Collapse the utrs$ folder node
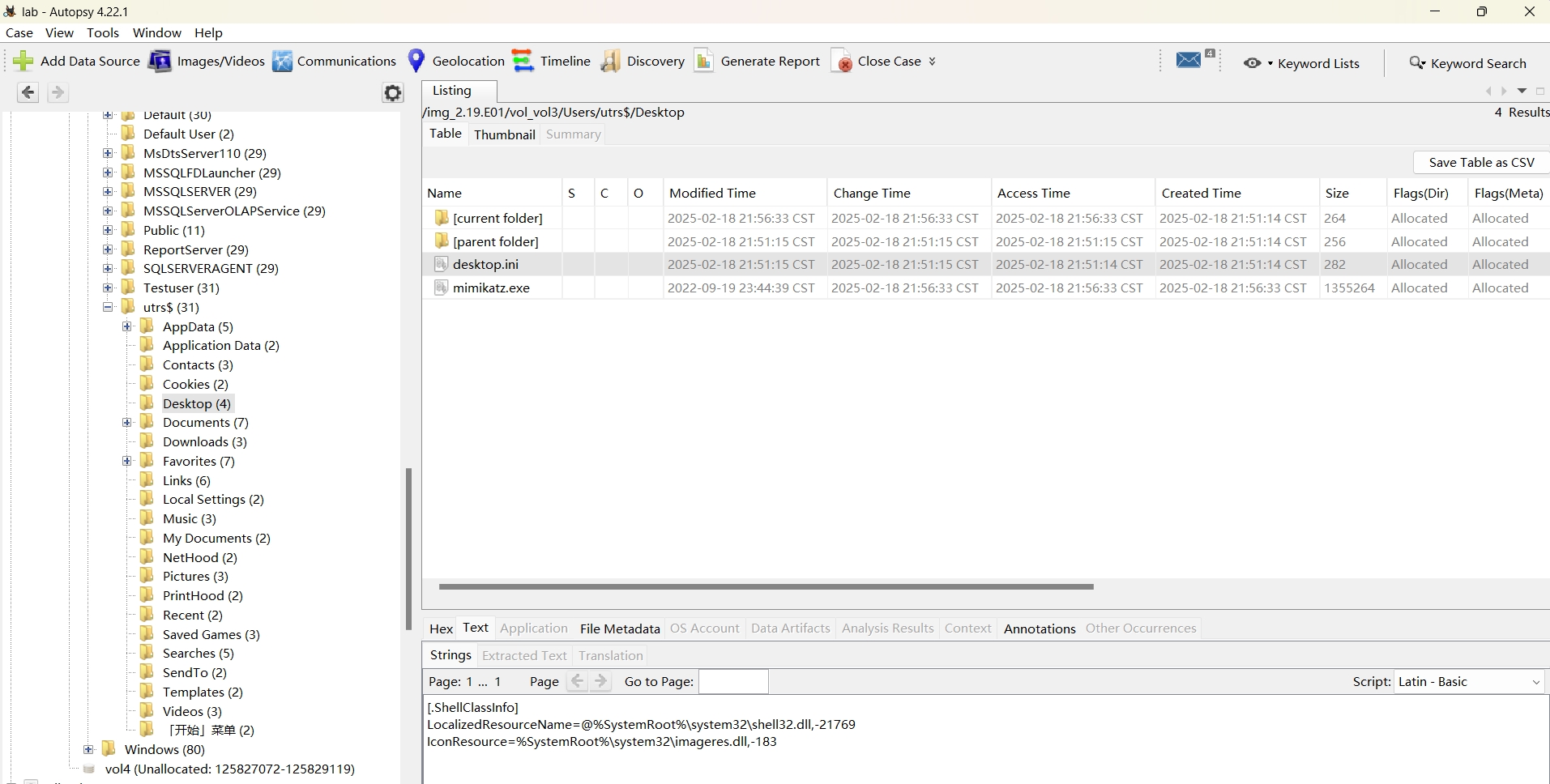 tap(108, 307)
